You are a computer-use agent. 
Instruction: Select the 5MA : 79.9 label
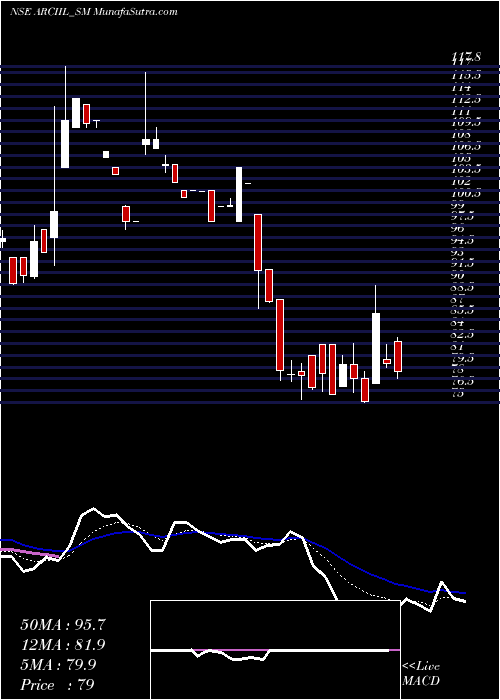click(58, 665)
